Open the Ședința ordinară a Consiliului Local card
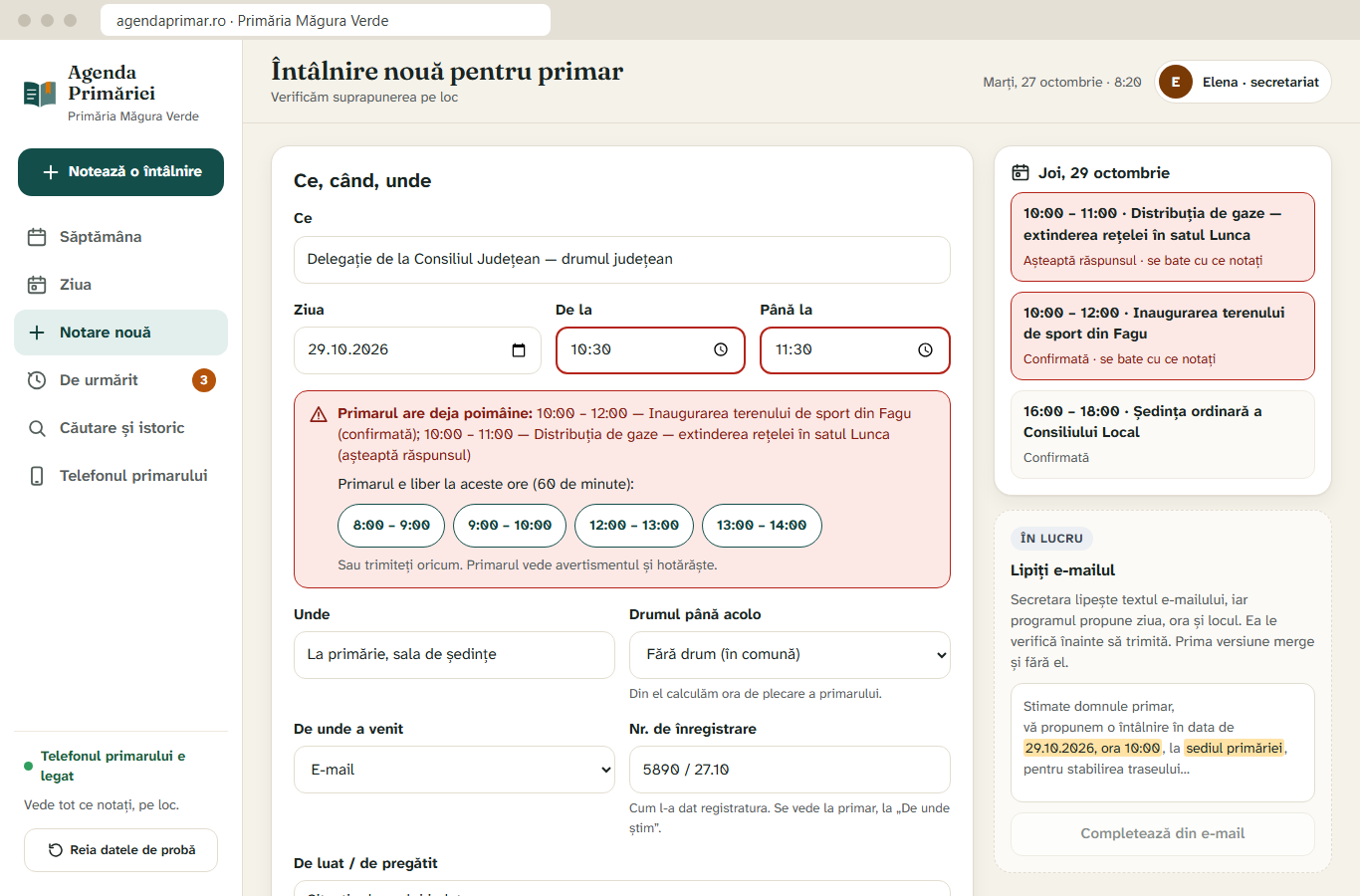 tap(1163, 434)
